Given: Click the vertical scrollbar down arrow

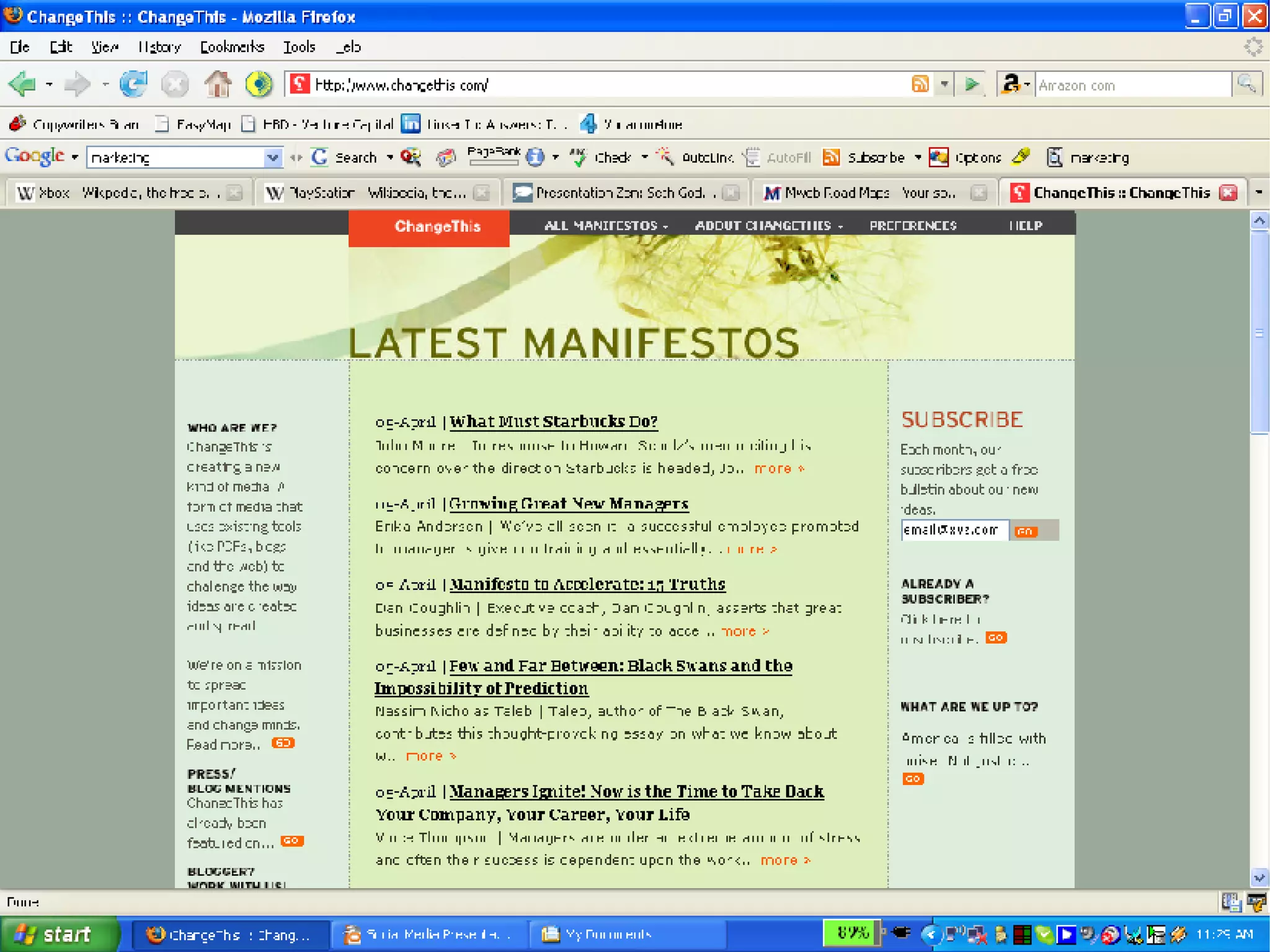Looking at the screenshot, I should click(x=1259, y=878).
